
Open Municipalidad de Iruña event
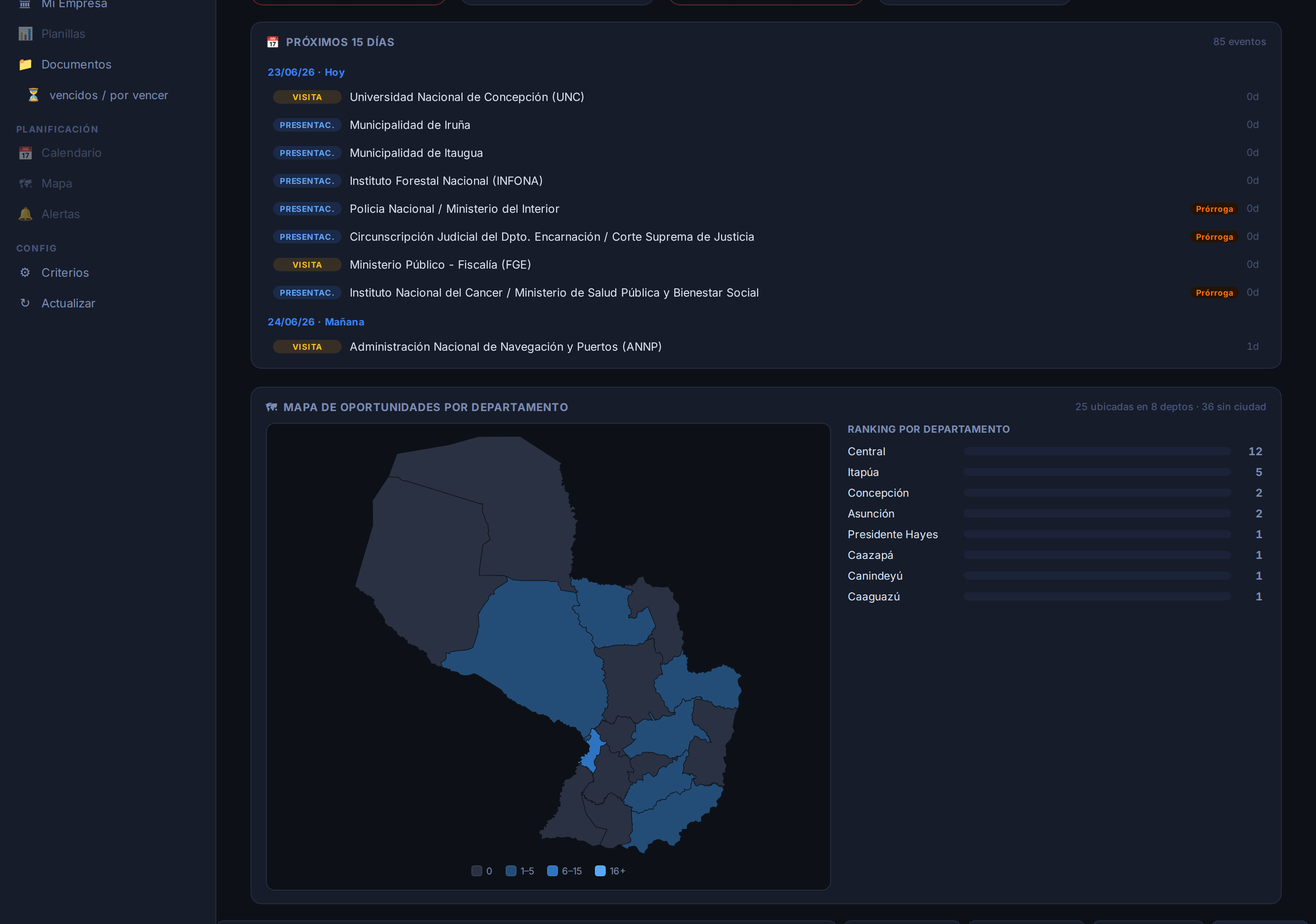click(x=766, y=125)
